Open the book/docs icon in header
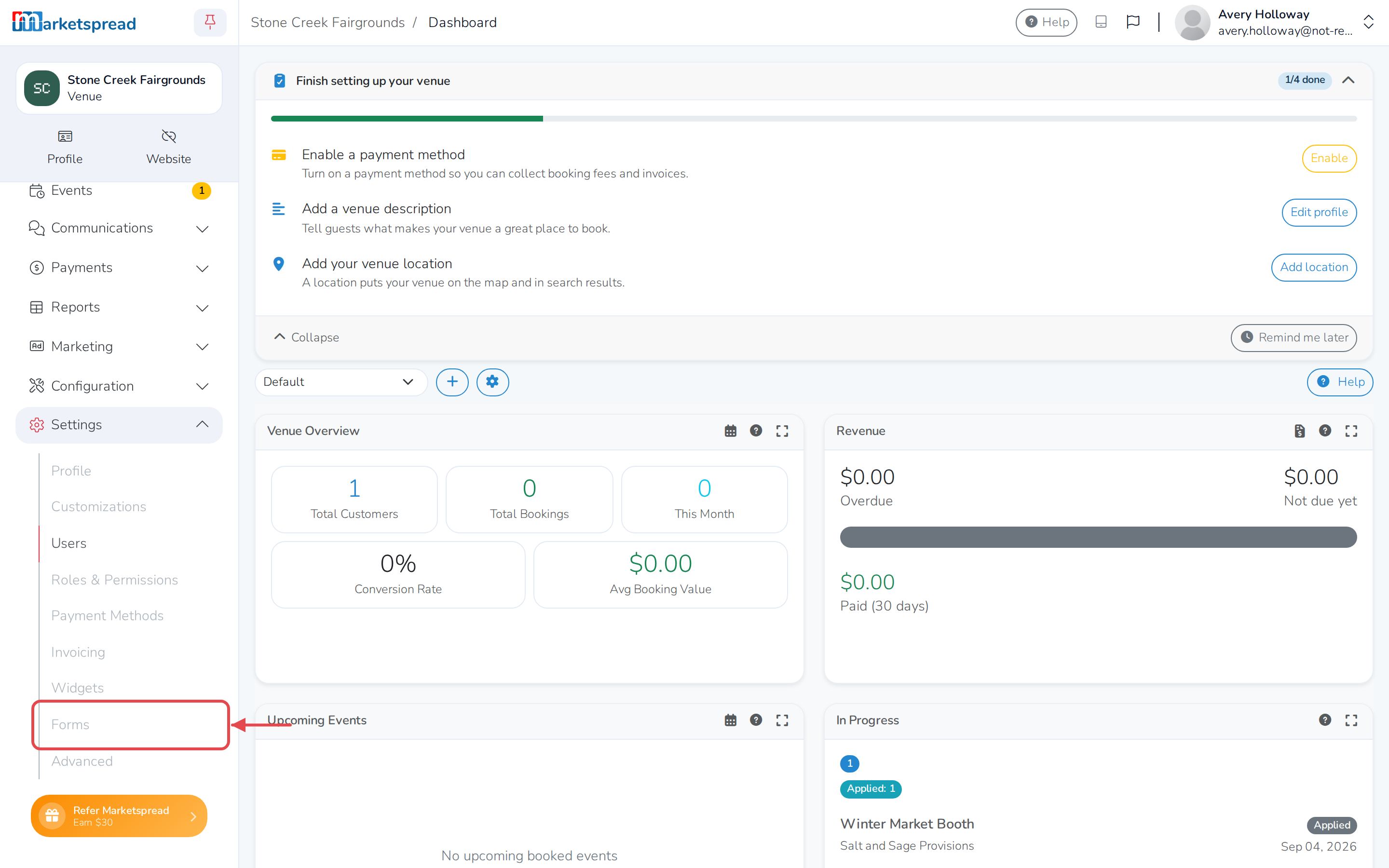This screenshot has height=868, width=1389. (1100, 22)
